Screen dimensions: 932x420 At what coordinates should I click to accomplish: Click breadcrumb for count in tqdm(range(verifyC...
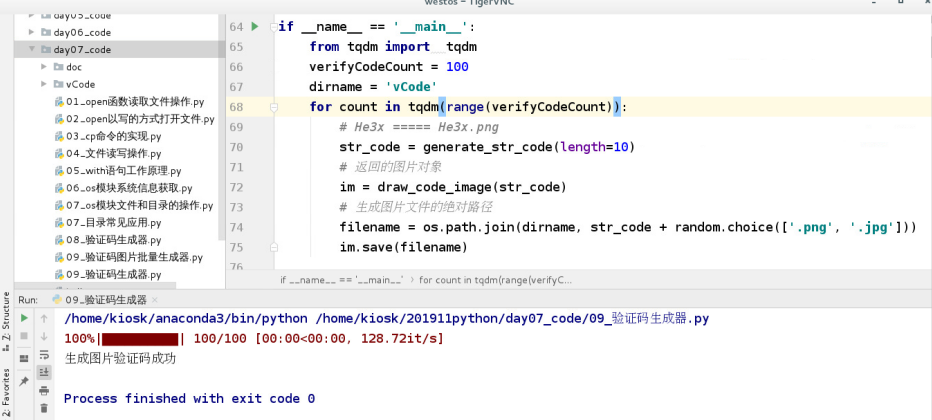tap(495, 279)
